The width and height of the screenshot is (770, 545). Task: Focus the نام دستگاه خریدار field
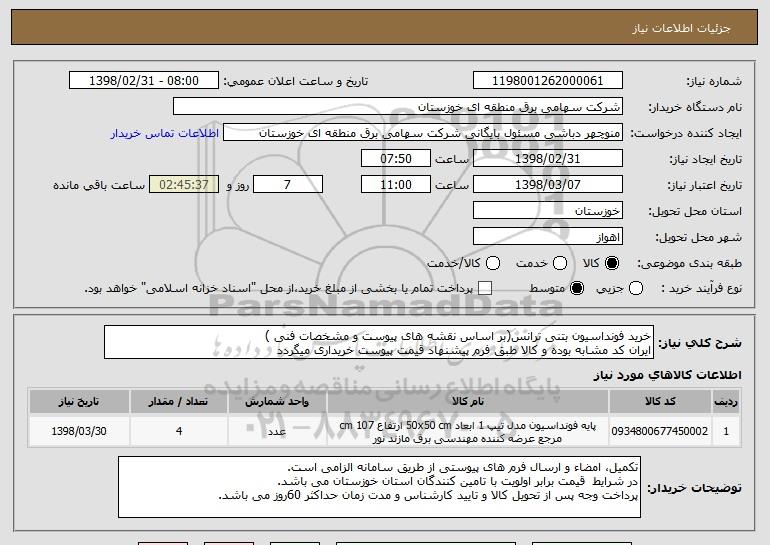(397, 107)
